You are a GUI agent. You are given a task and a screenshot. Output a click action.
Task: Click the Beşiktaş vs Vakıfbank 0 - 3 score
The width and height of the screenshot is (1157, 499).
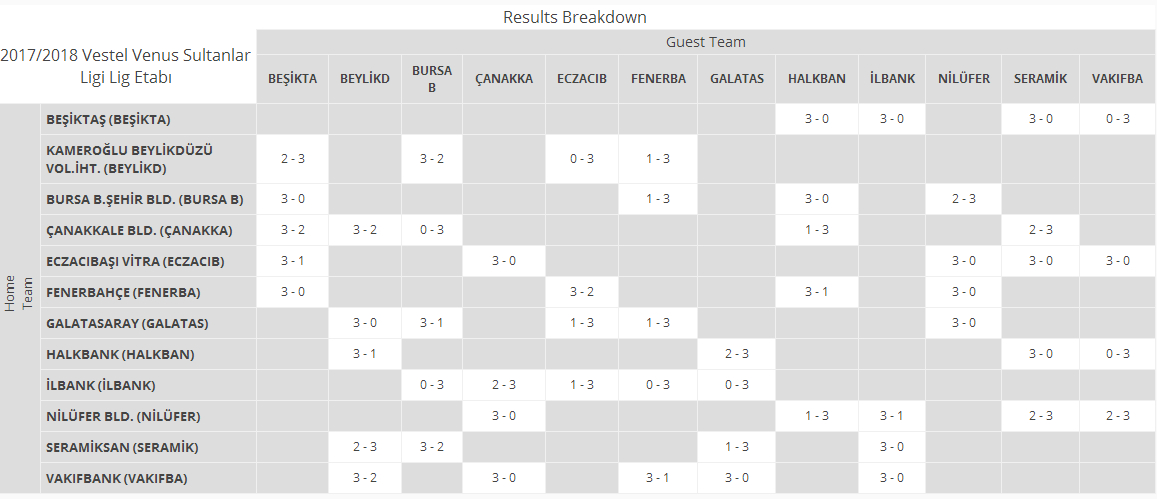tap(1117, 119)
